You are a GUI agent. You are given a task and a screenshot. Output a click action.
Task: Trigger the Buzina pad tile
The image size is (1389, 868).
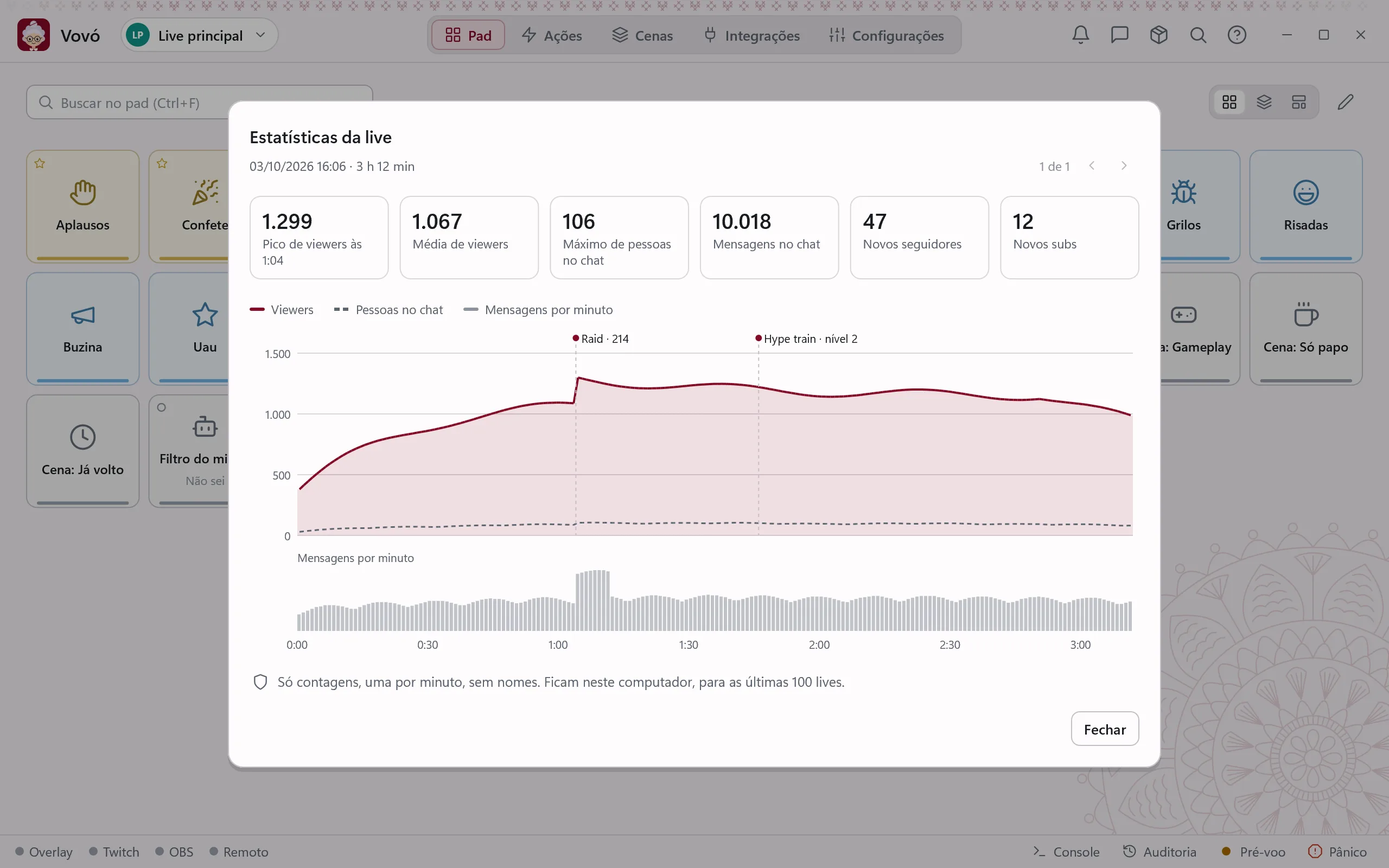coord(82,329)
